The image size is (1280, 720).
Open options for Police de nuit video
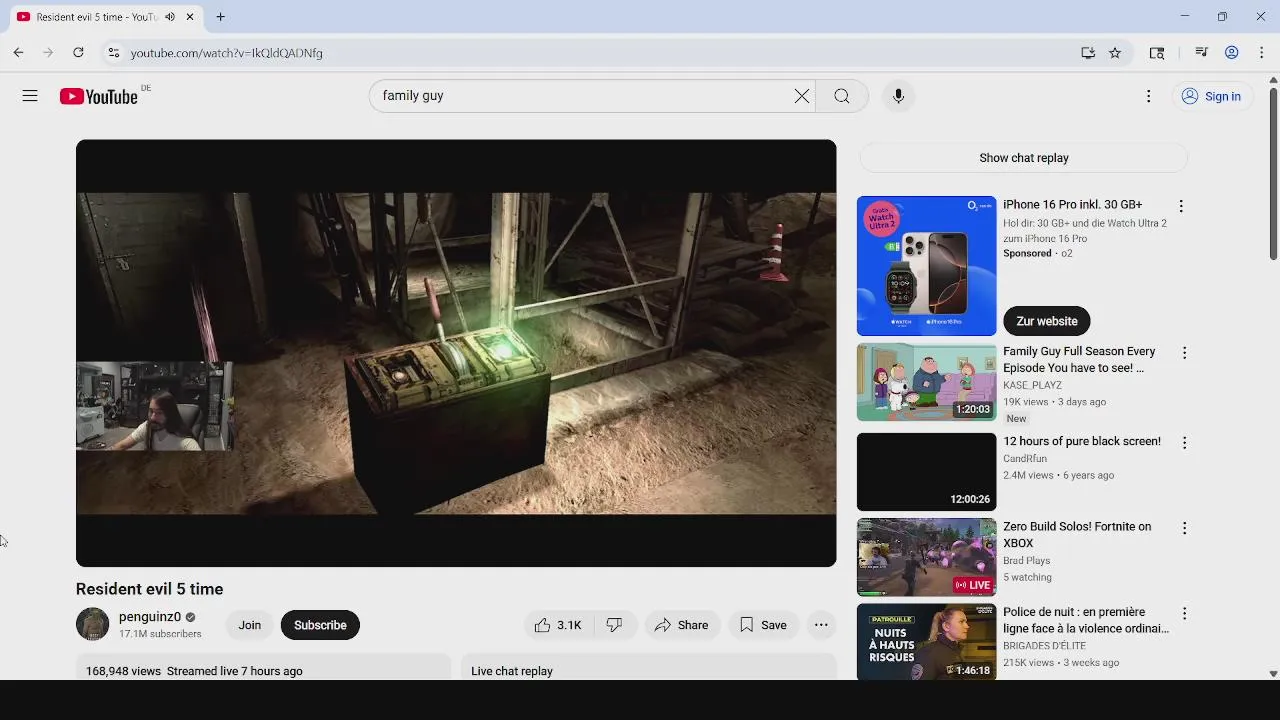[x=1184, y=613]
